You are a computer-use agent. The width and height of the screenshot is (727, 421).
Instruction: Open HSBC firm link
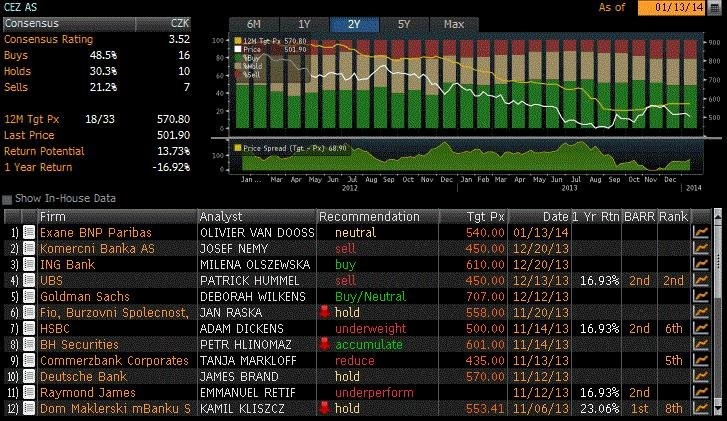click(x=55, y=328)
